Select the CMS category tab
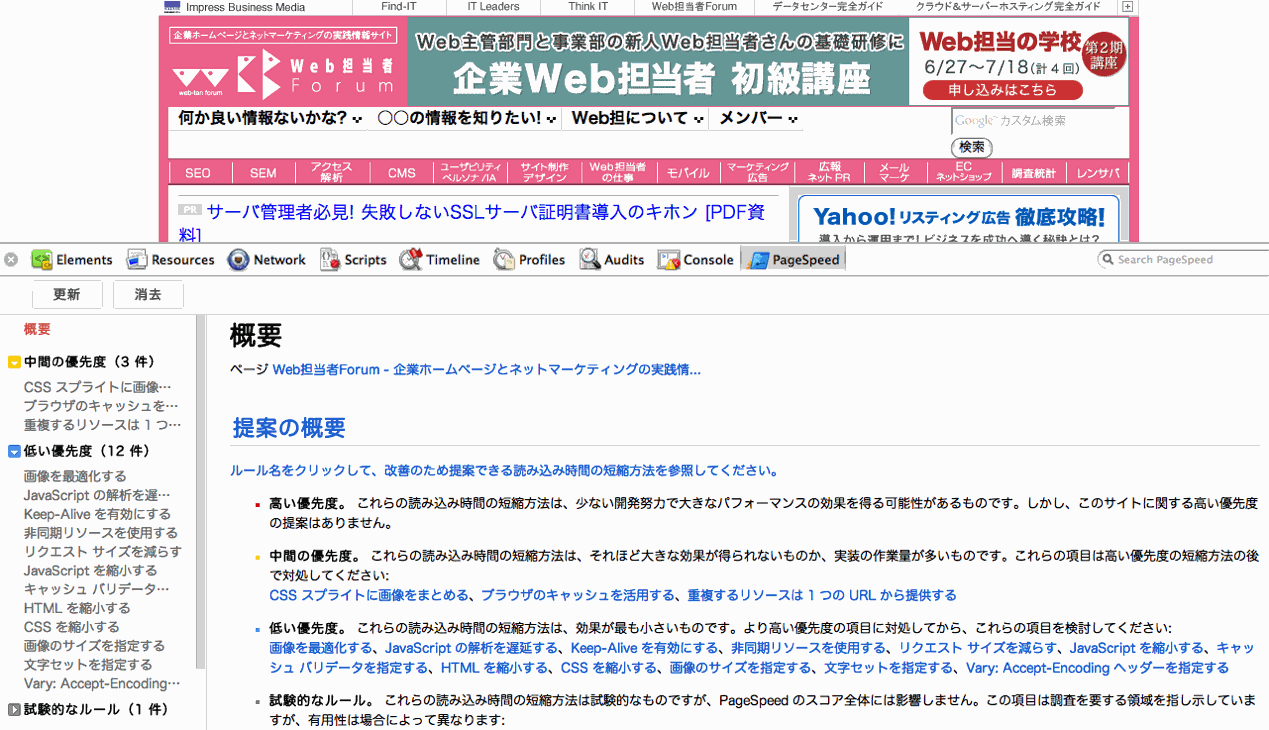Screen dimensions: 1269x730 [401, 173]
